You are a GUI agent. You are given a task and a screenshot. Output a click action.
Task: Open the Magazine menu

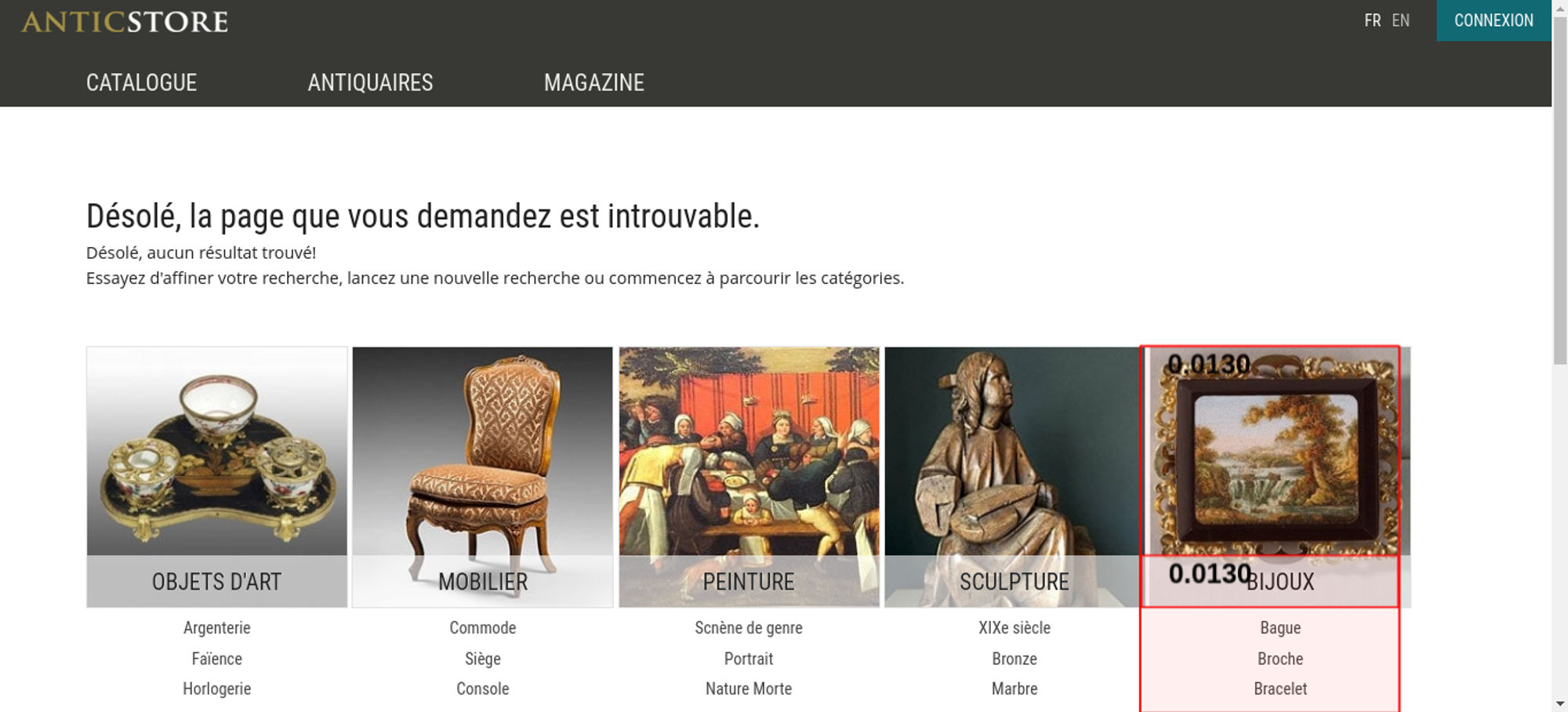[594, 82]
